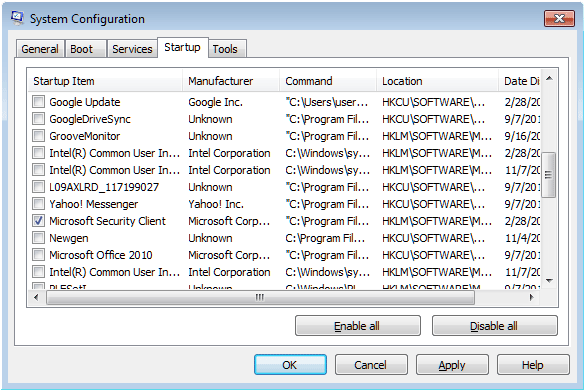Click the horizontal scrollbar left arrow
This screenshot has height=391, width=585.
coord(36,297)
